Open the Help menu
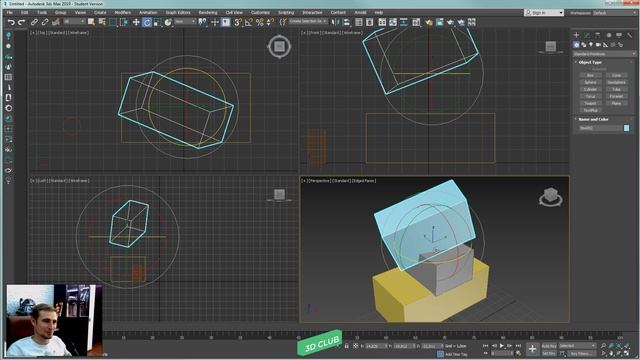 tap(379, 13)
